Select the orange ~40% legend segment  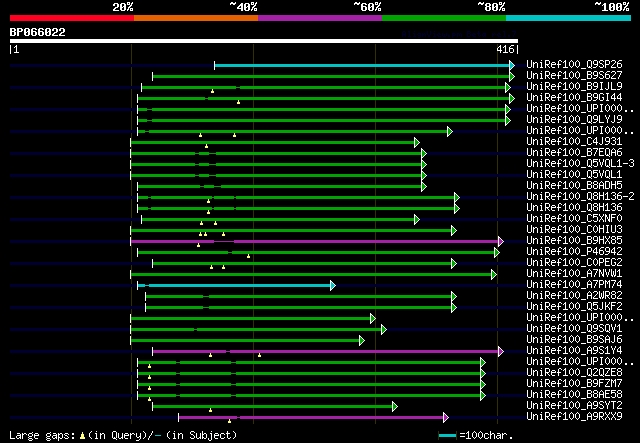tap(196, 18)
